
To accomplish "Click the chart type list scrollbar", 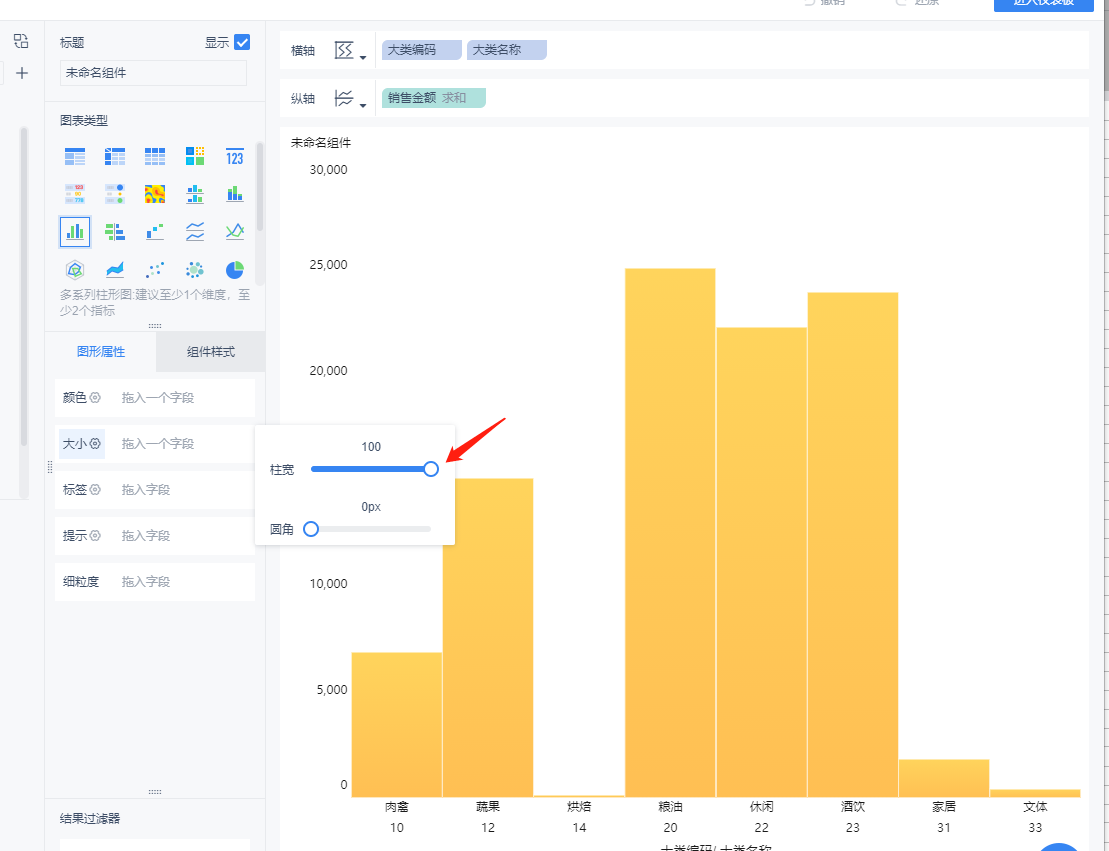I will click(x=260, y=187).
